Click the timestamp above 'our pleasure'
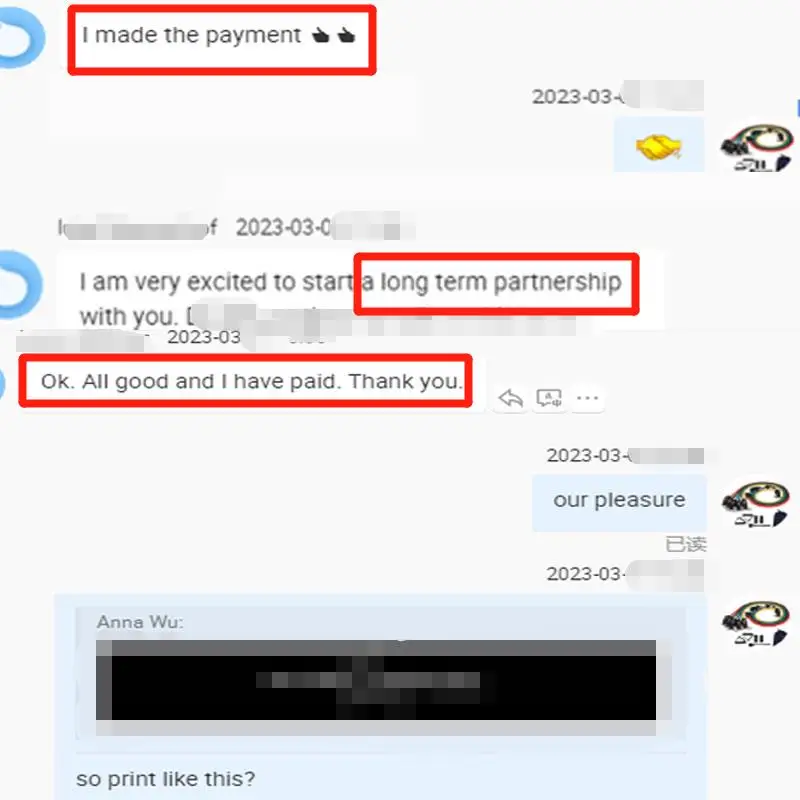The height and width of the screenshot is (800, 800). pos(625,455)
